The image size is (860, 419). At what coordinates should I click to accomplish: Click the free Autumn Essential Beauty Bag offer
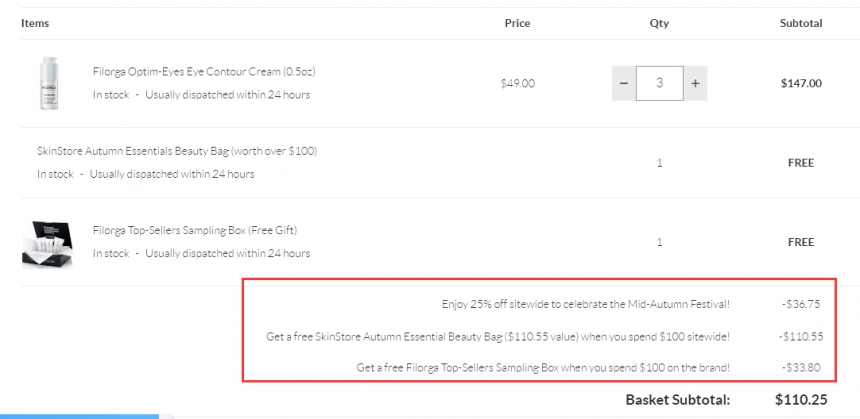pos(498,336)
